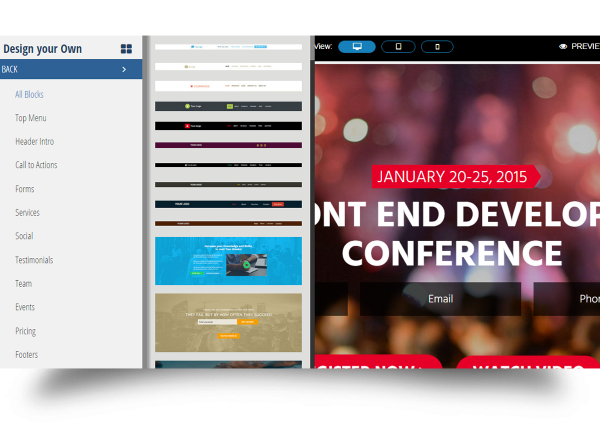
Task: Open the Team category
Action: coord(23,284)
